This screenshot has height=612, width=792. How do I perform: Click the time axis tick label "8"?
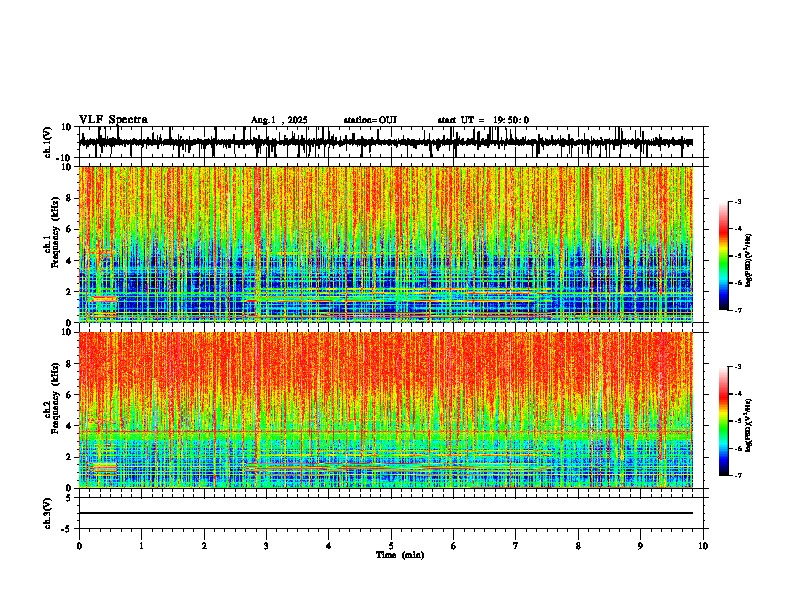(578, 546)
